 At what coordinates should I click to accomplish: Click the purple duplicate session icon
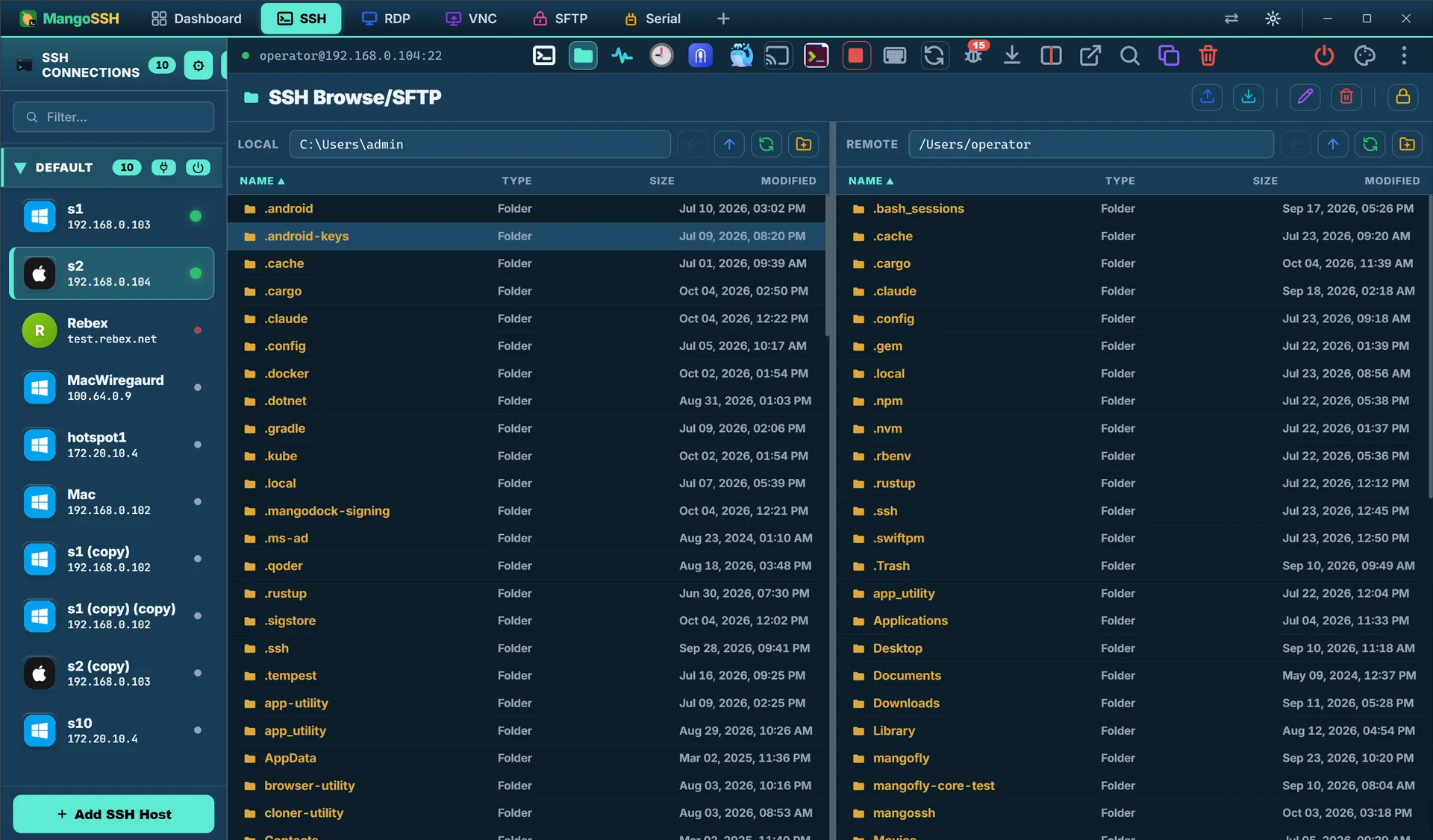pyautogui.click(x=1169, y=56)
